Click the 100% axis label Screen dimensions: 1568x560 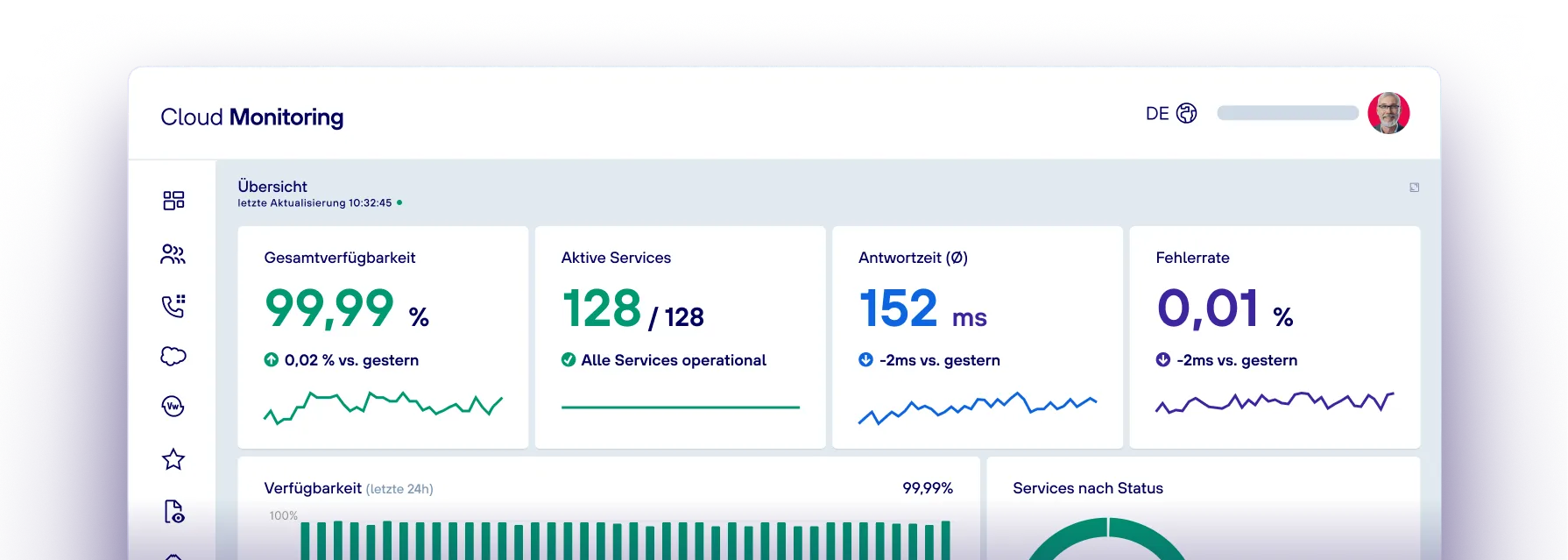pyautogui.click(x=284, y=516)
